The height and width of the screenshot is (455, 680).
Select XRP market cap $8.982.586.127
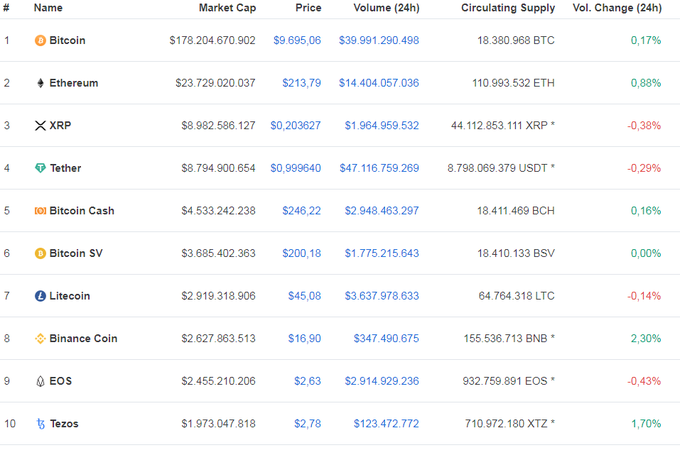tap(219, 126)
